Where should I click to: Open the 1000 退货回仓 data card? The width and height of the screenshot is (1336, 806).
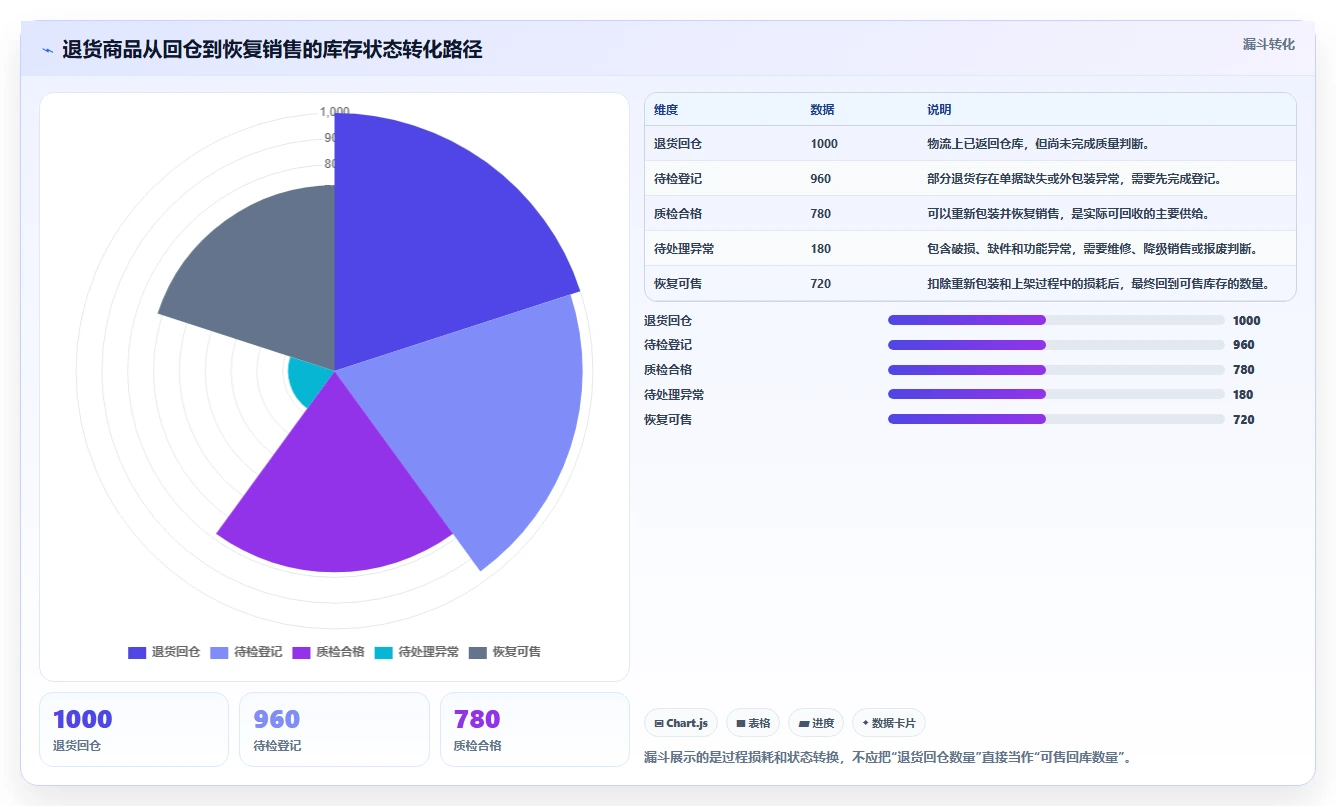click(134, 730)
